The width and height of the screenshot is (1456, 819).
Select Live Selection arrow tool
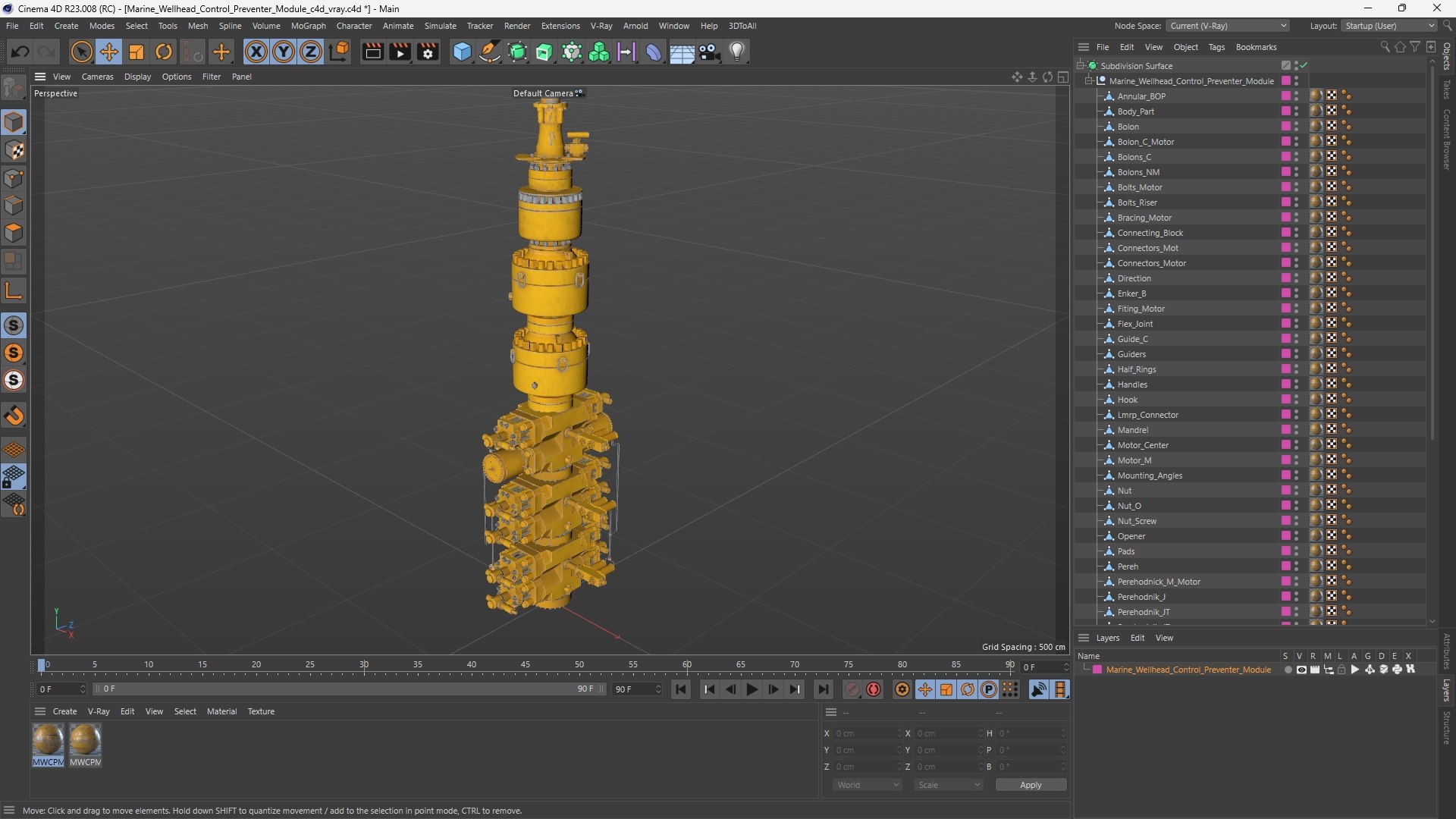(81, 52)
